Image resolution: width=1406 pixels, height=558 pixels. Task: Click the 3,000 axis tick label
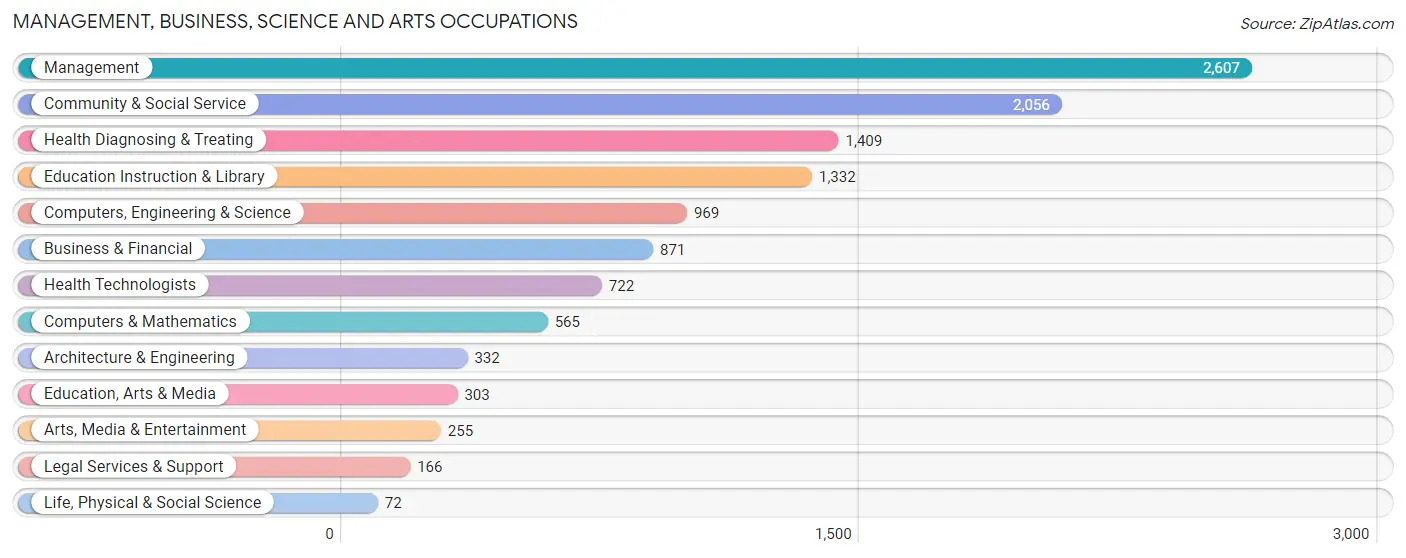1350,534
